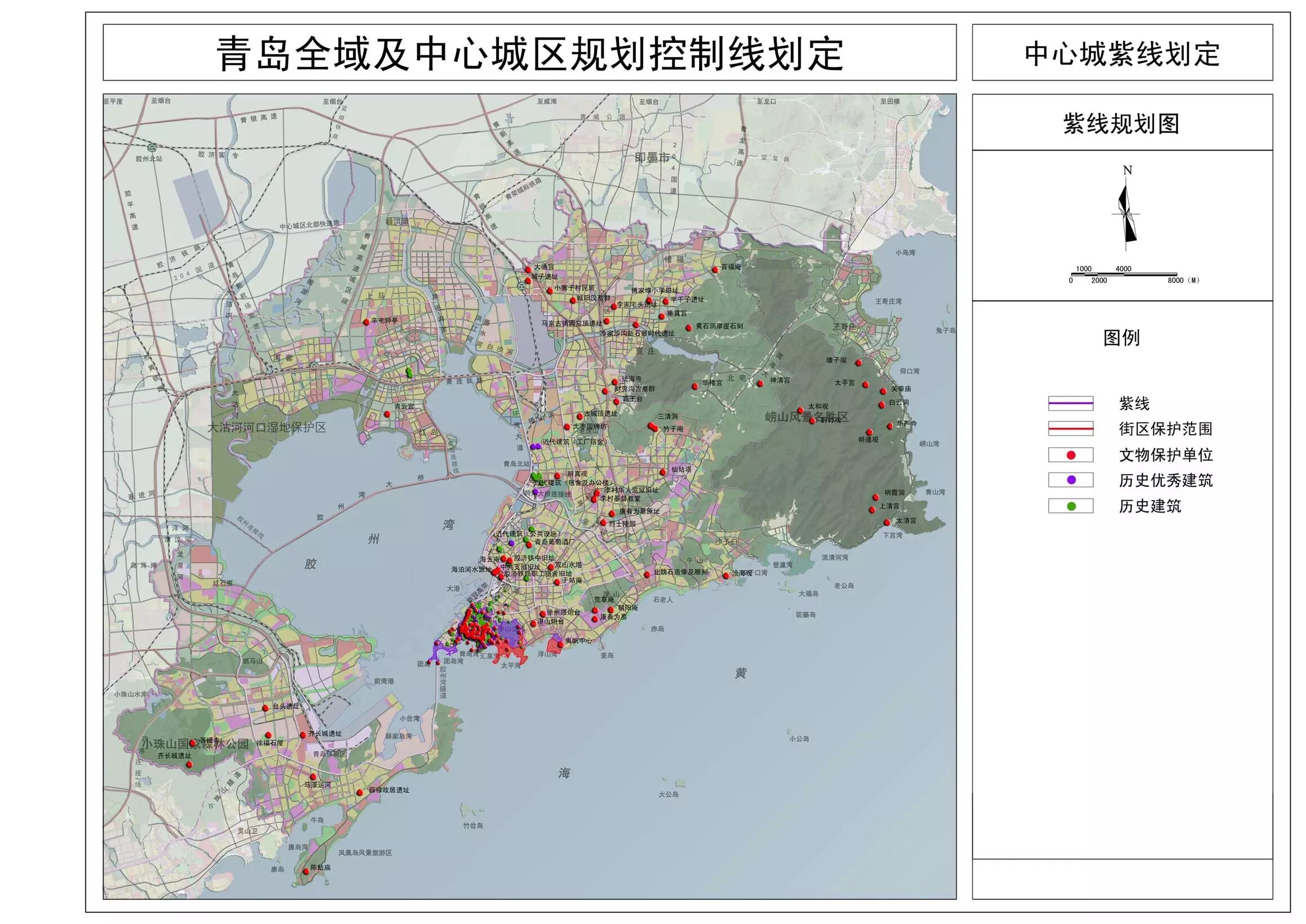Click the red marker beside 仙姑塔
The width and height of the screenshot is (1306, 924).
coord(663,472)
